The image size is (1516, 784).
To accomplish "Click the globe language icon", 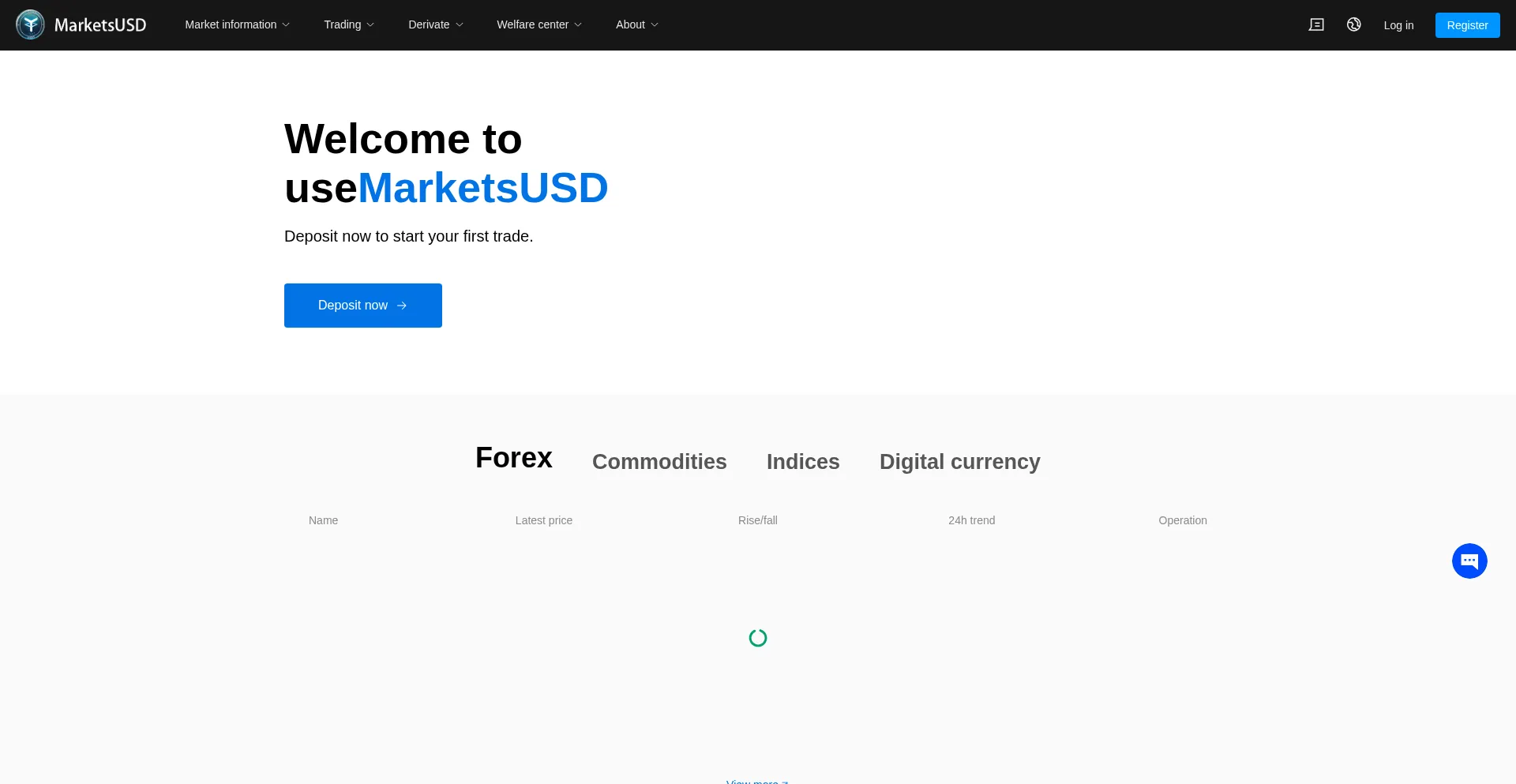I will pos(1353,24).
